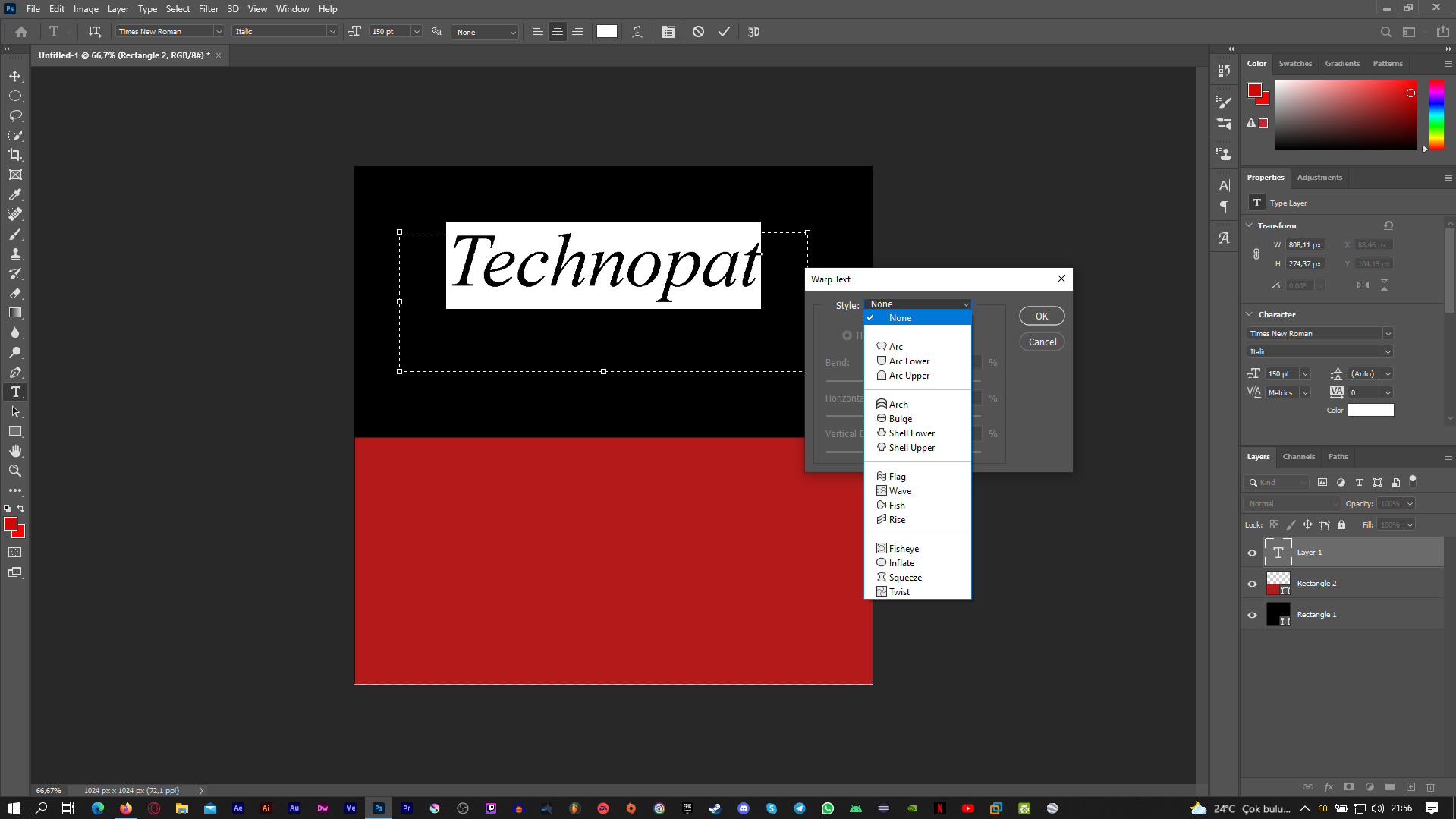Select the Zoom tool
The width and height of the screenshot is (1456, 819).
pos(15,471)
